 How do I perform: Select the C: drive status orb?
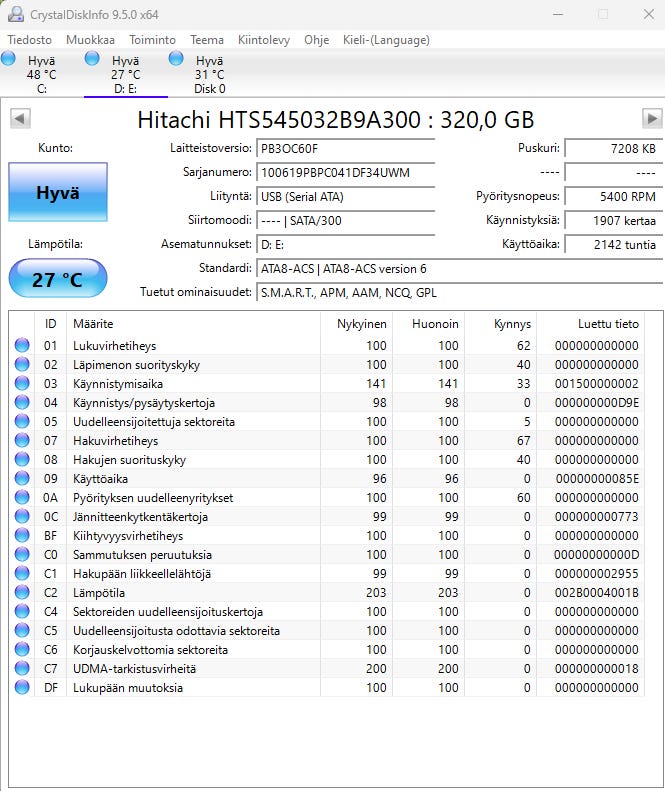click(x=9, y=60)
